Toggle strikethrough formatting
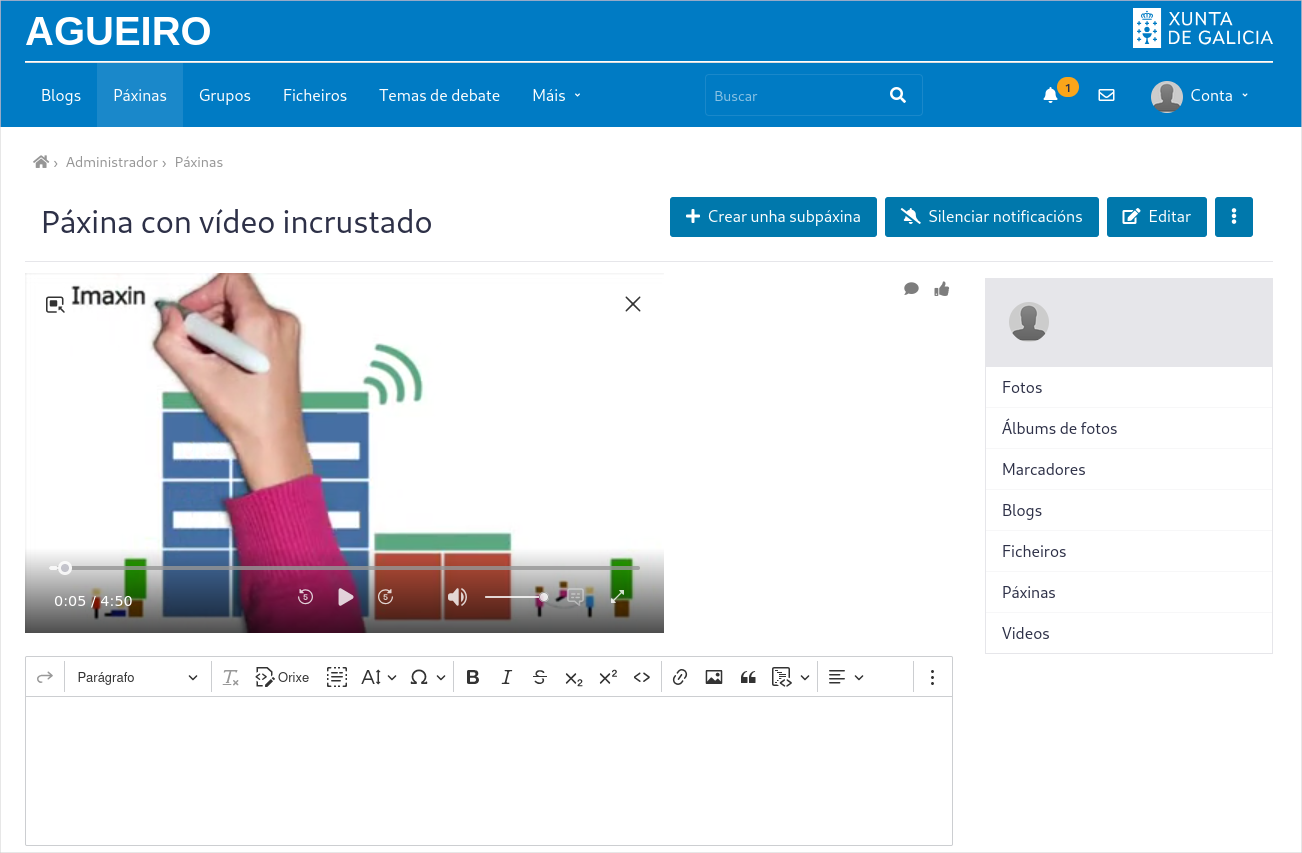The width and height of the screenshot is (1302, 853). (540, 677)
